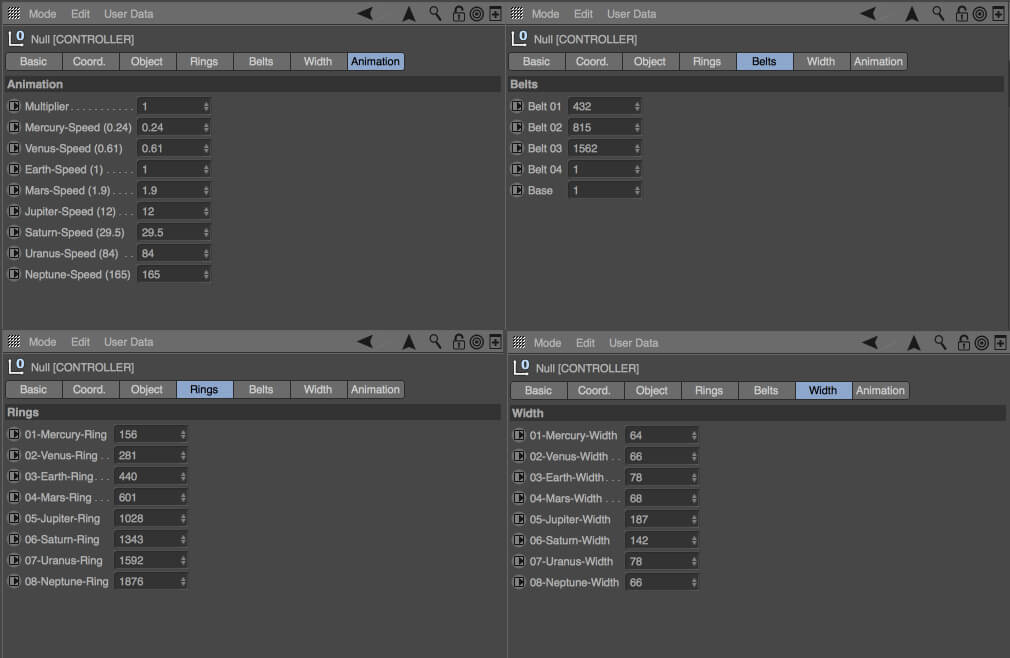Open search in the Animation panel toolbar
This screenshot has width=1010, height=658.
(435, 14)
